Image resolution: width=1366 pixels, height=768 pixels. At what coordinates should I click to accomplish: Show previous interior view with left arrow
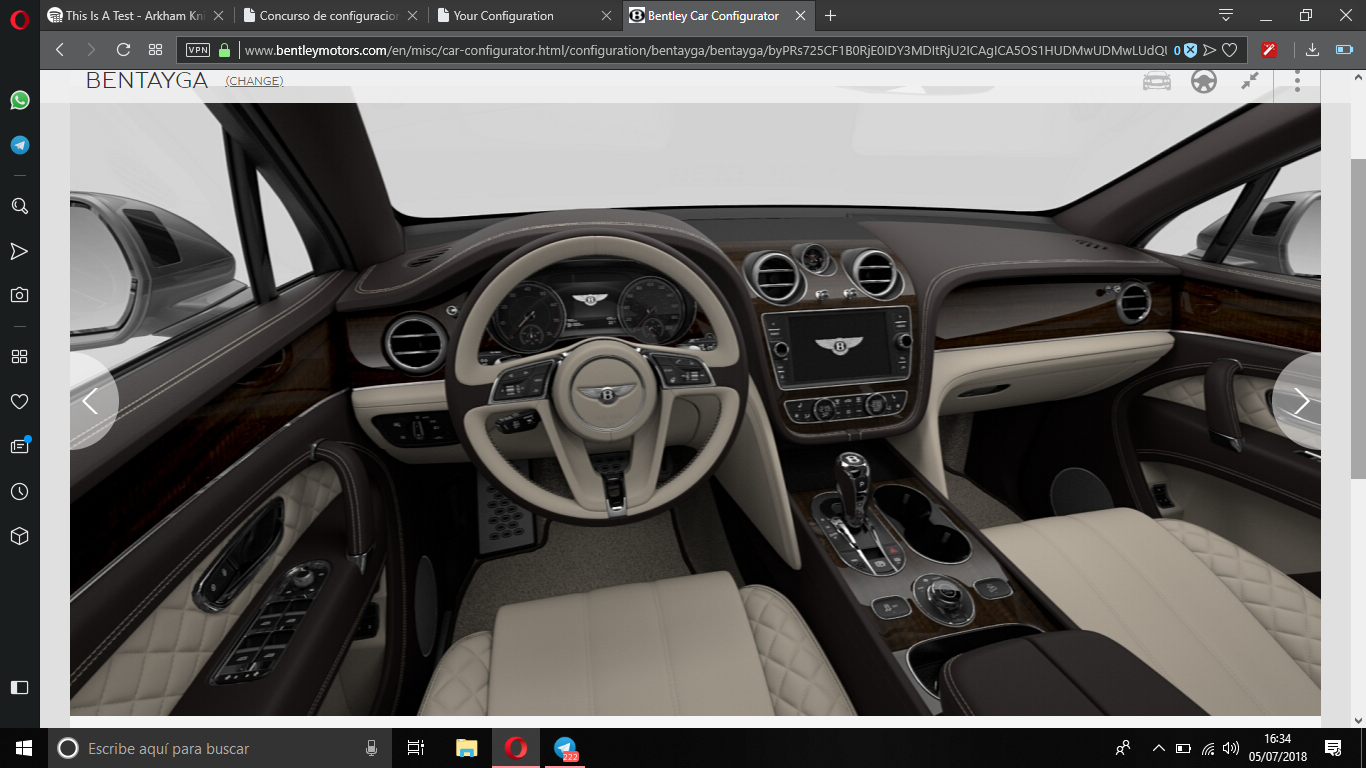90,401
